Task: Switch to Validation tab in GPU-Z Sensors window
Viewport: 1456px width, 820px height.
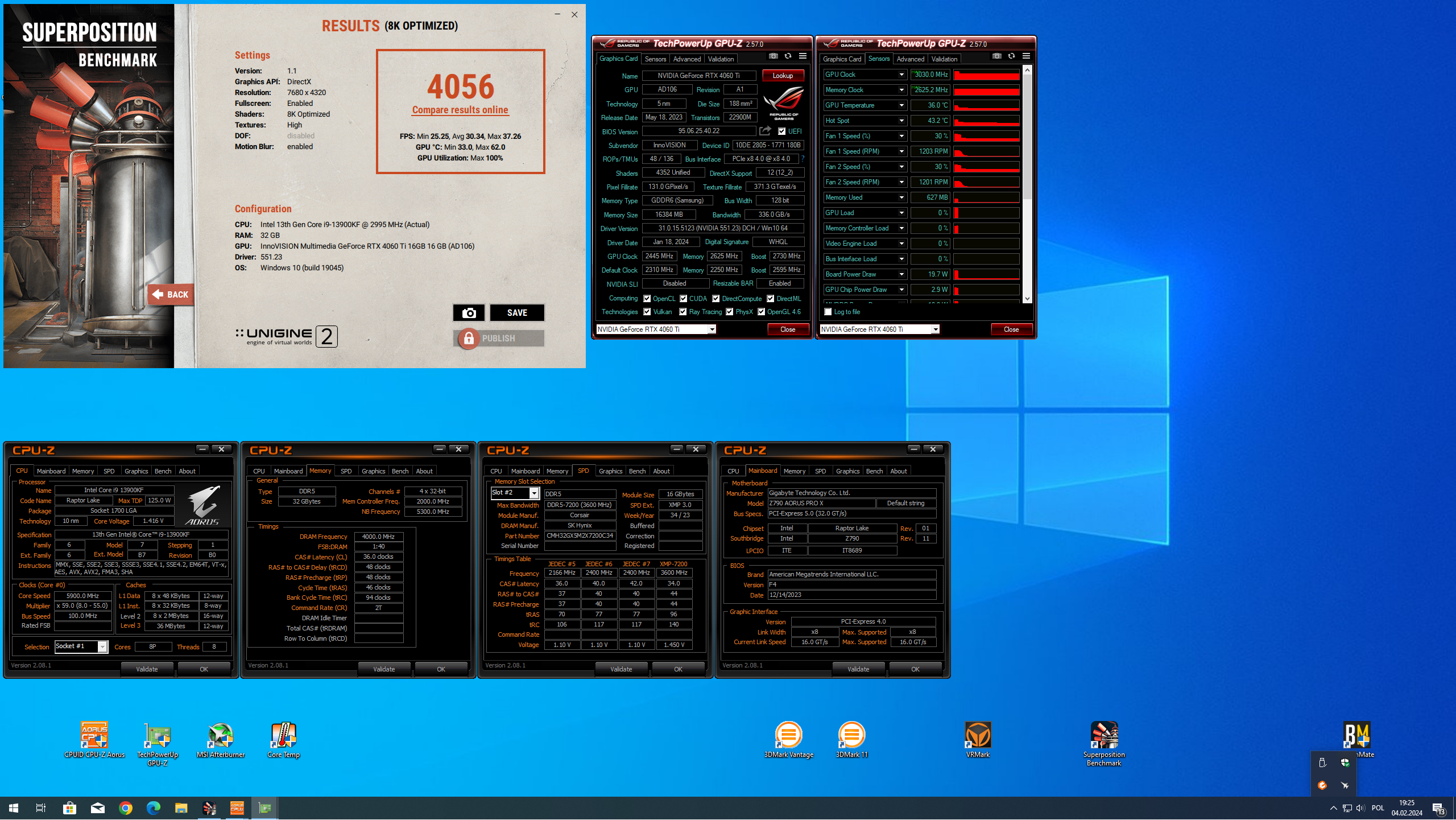Action: [x=944, y=59]
